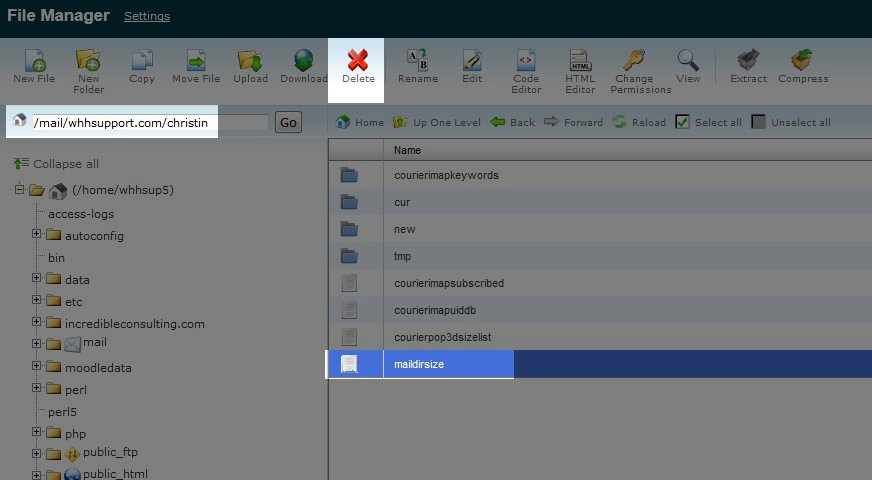Screen dimensions: 872x480
Task: Click the Delete red X icon
Action: click(x=357, y=60)
